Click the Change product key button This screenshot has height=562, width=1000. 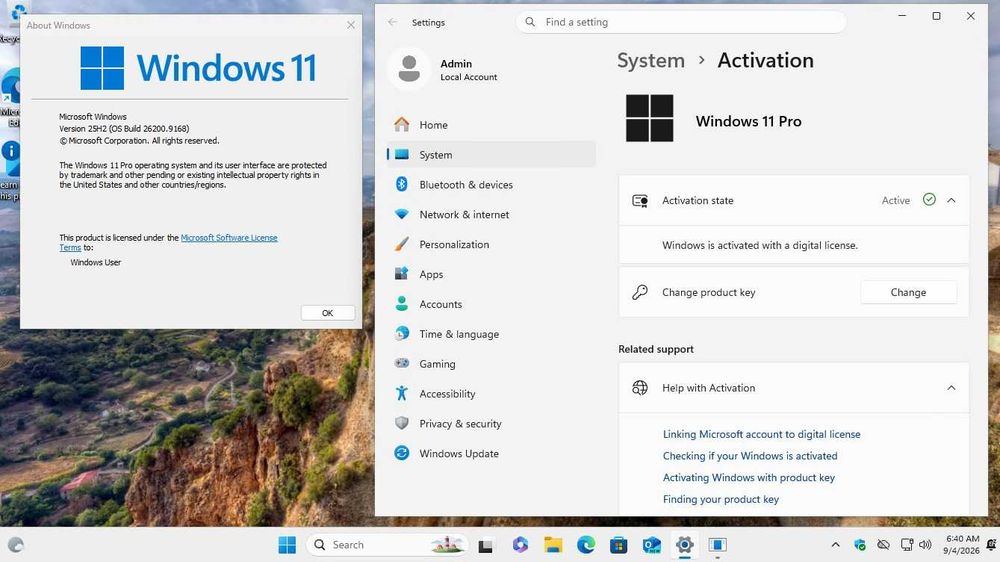pyautogui.click(x=908, y=292)
